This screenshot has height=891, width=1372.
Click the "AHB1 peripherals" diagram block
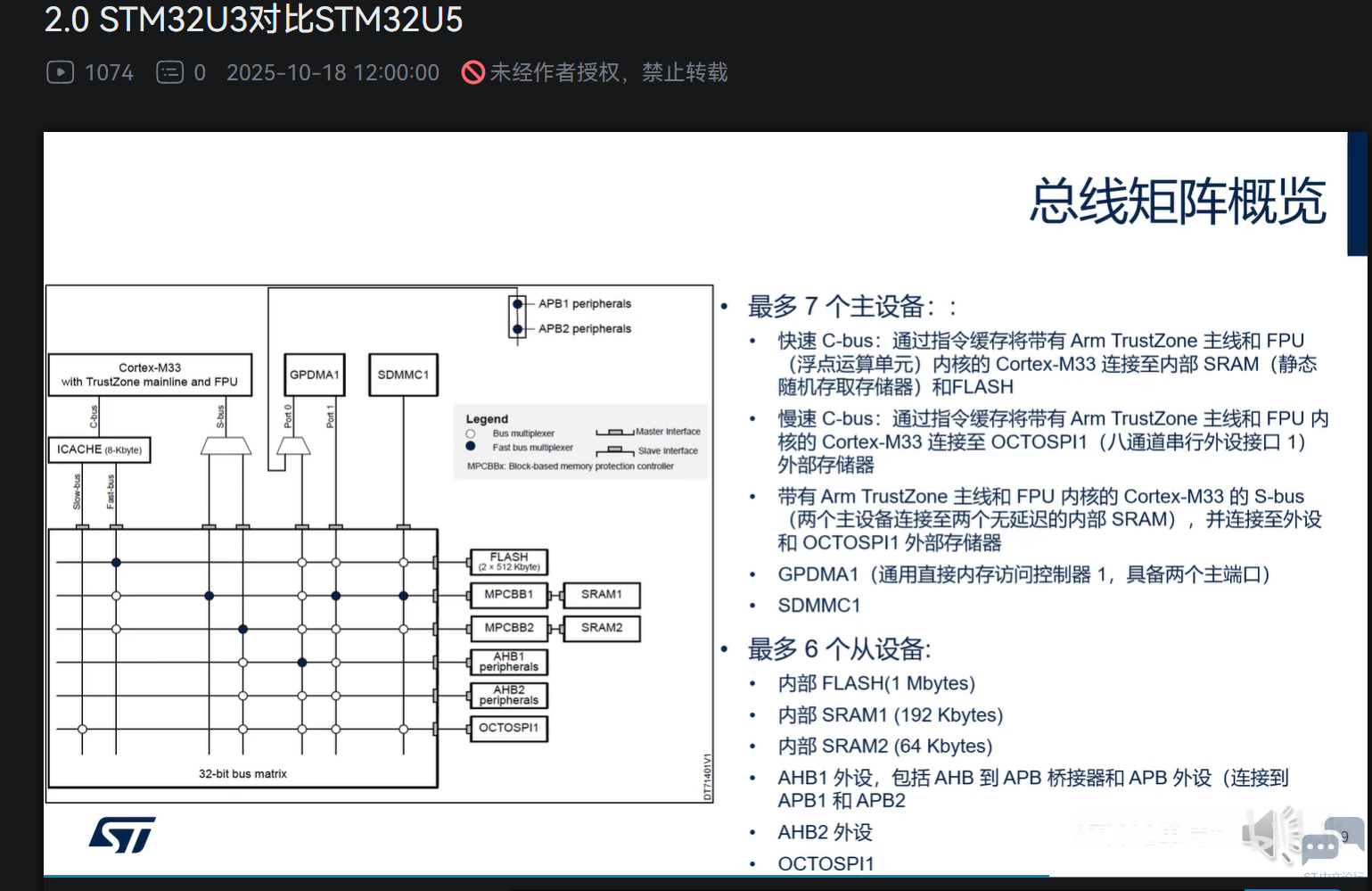(509, 662)
